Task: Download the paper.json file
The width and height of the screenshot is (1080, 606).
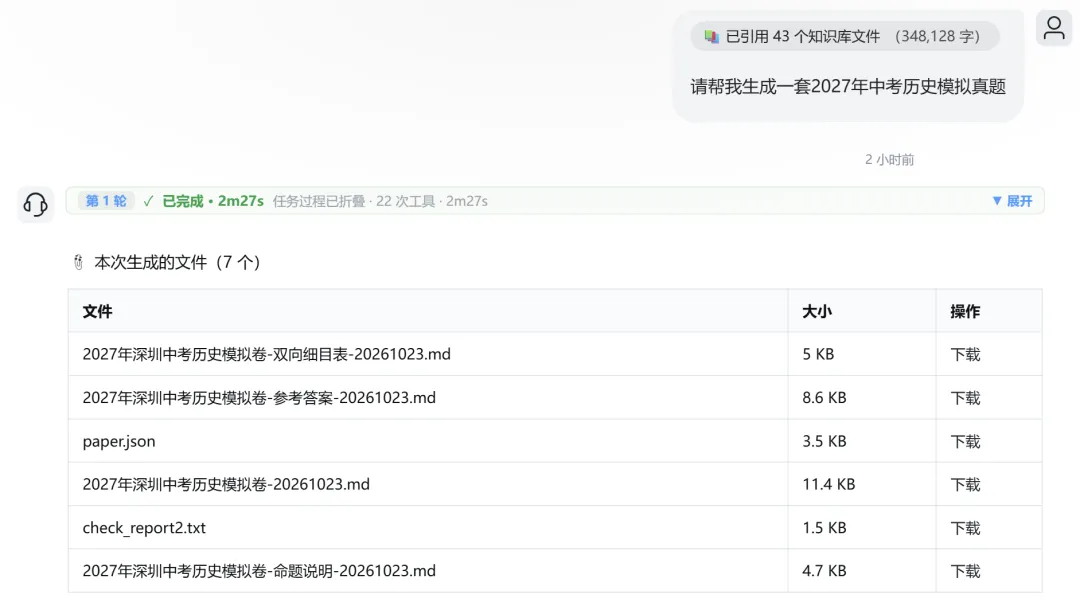Action: click(x=965, y=441)
